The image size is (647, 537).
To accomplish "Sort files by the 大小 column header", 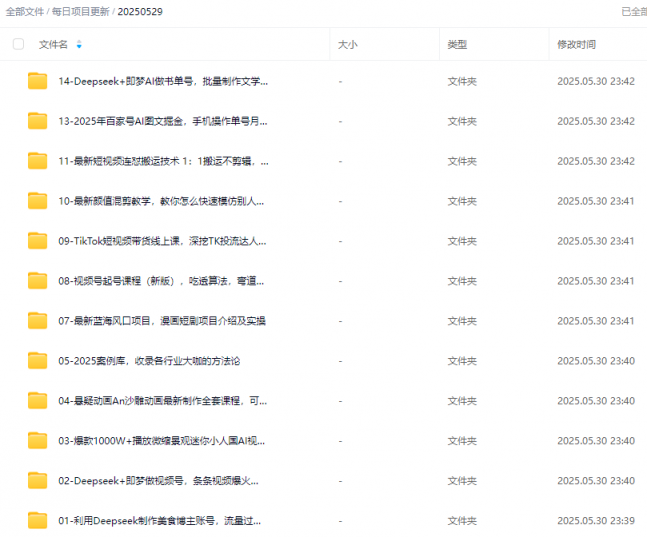I will [347, 44].
